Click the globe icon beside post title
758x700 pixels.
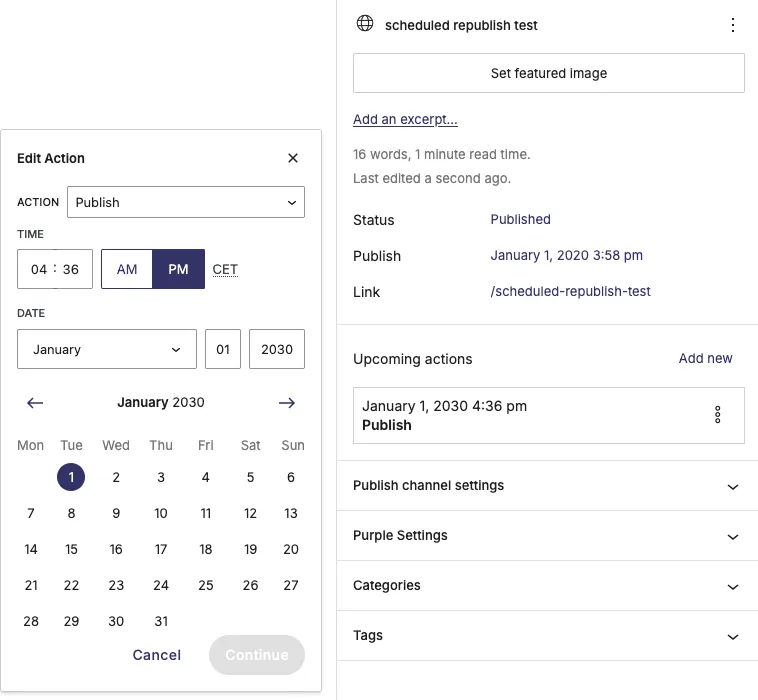pyautogui.click(x=365, y=23)
